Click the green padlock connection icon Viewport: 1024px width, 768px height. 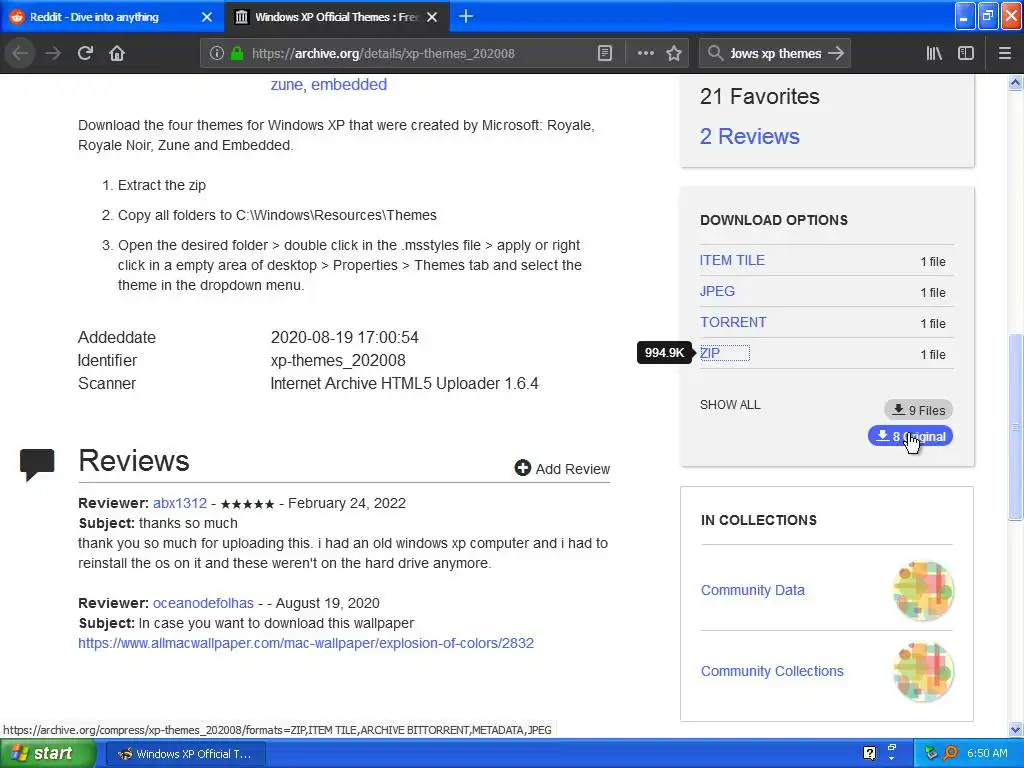(237, 54)
